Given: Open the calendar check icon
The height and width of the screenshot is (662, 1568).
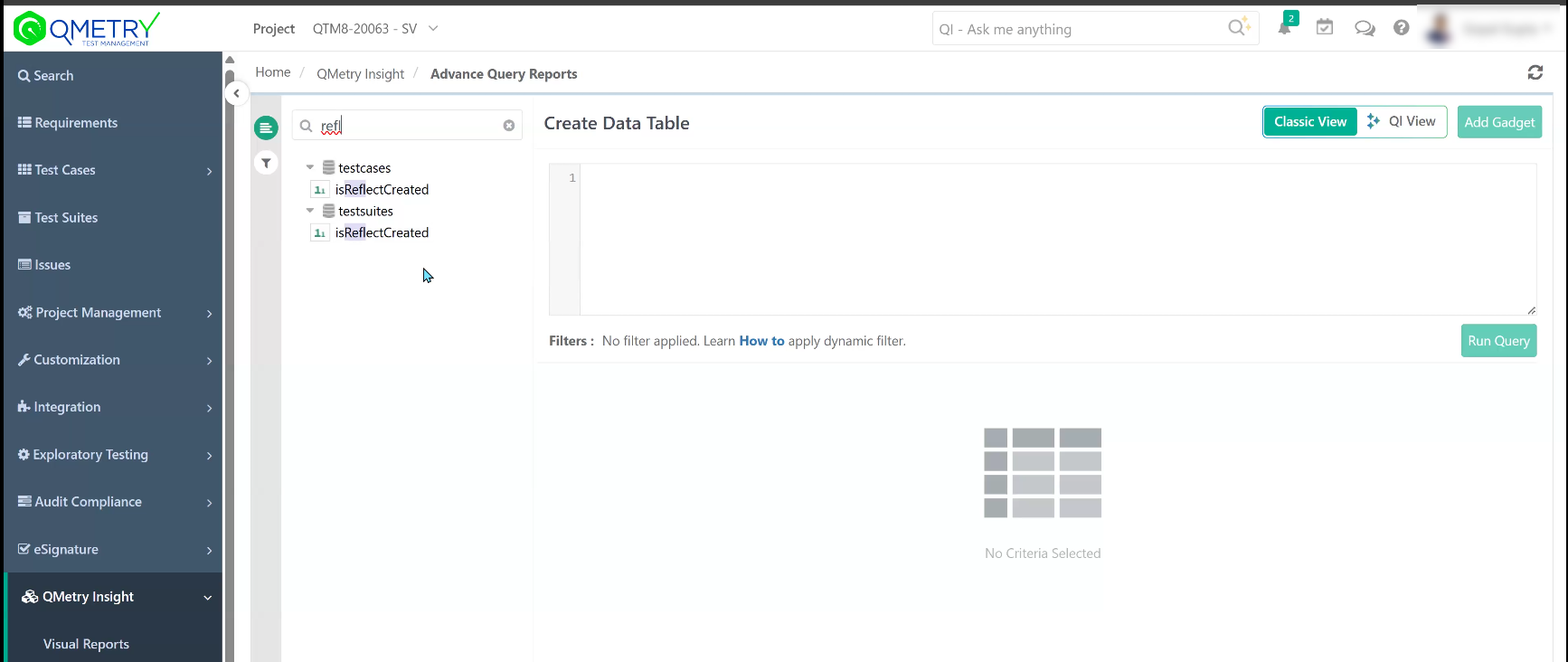Looking at the screenshot, I should (1325, 28).
